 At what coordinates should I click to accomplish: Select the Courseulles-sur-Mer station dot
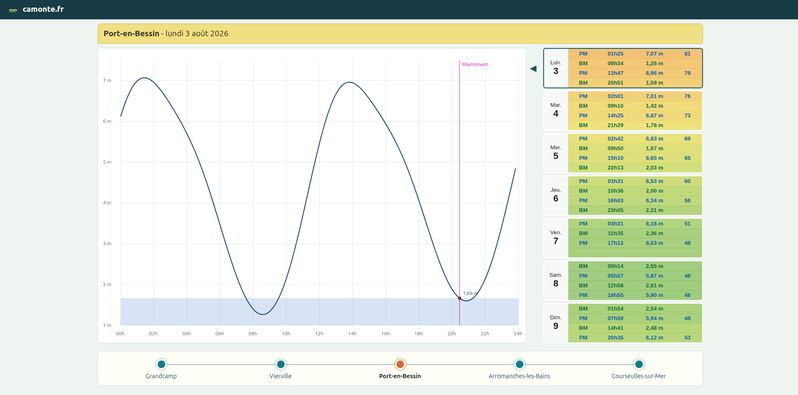[639, 364]
